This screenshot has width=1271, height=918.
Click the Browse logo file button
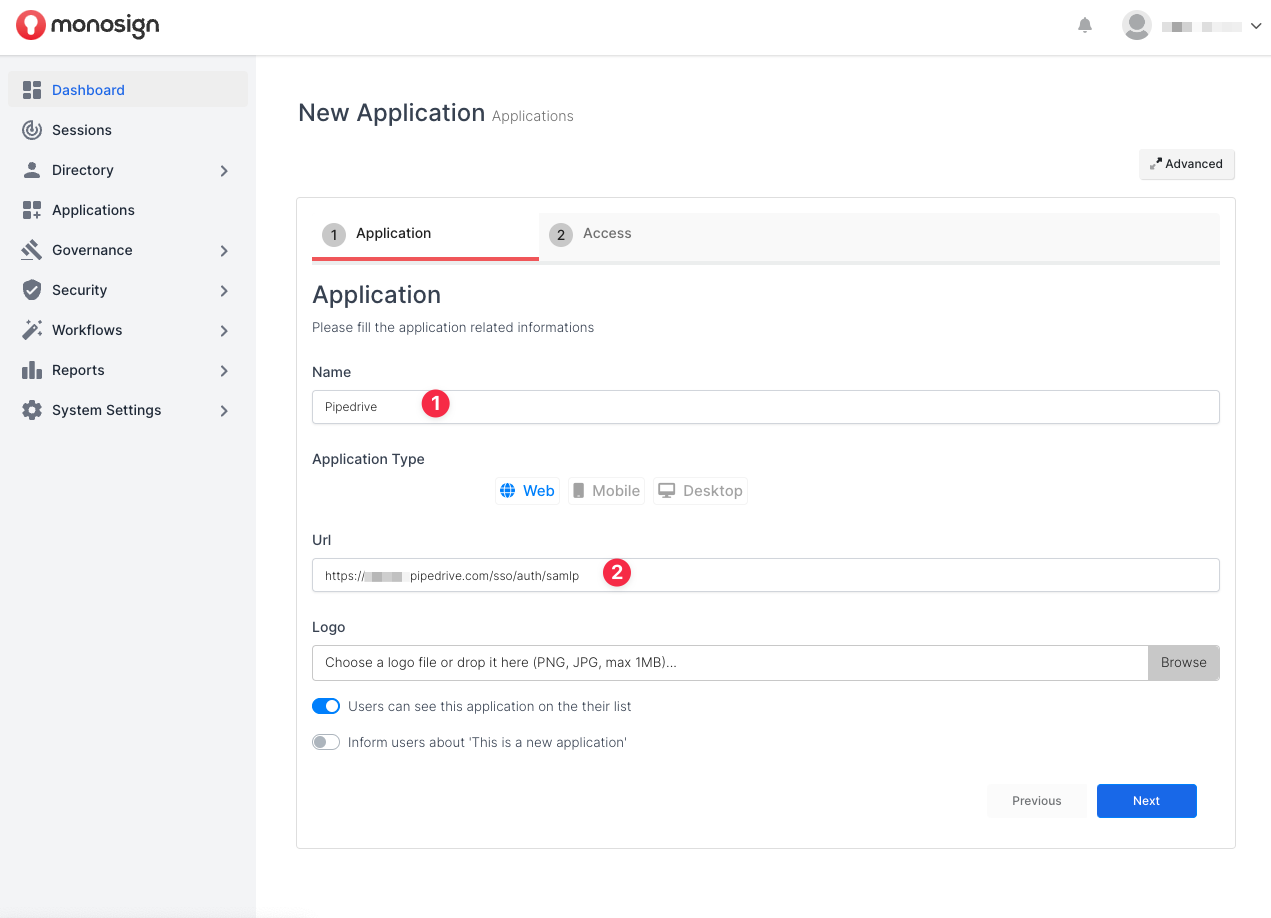coord(1183,663)
